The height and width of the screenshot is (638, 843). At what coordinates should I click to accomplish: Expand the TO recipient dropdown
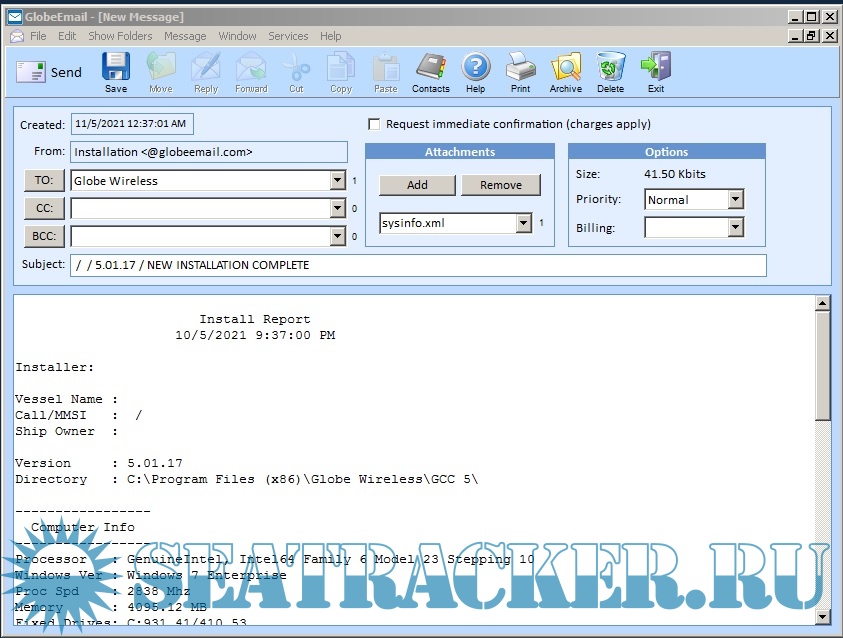click(x=337, y=181)
